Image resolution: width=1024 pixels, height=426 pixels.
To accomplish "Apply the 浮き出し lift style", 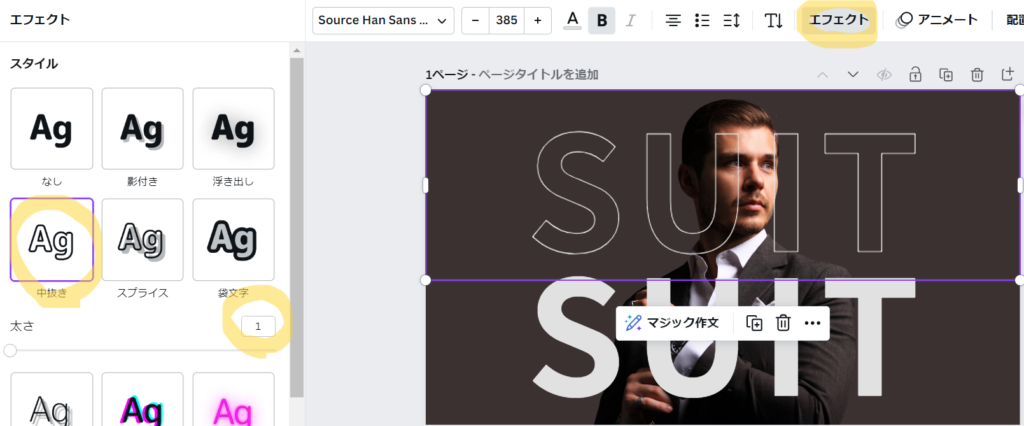I will (x=233, y=129).
